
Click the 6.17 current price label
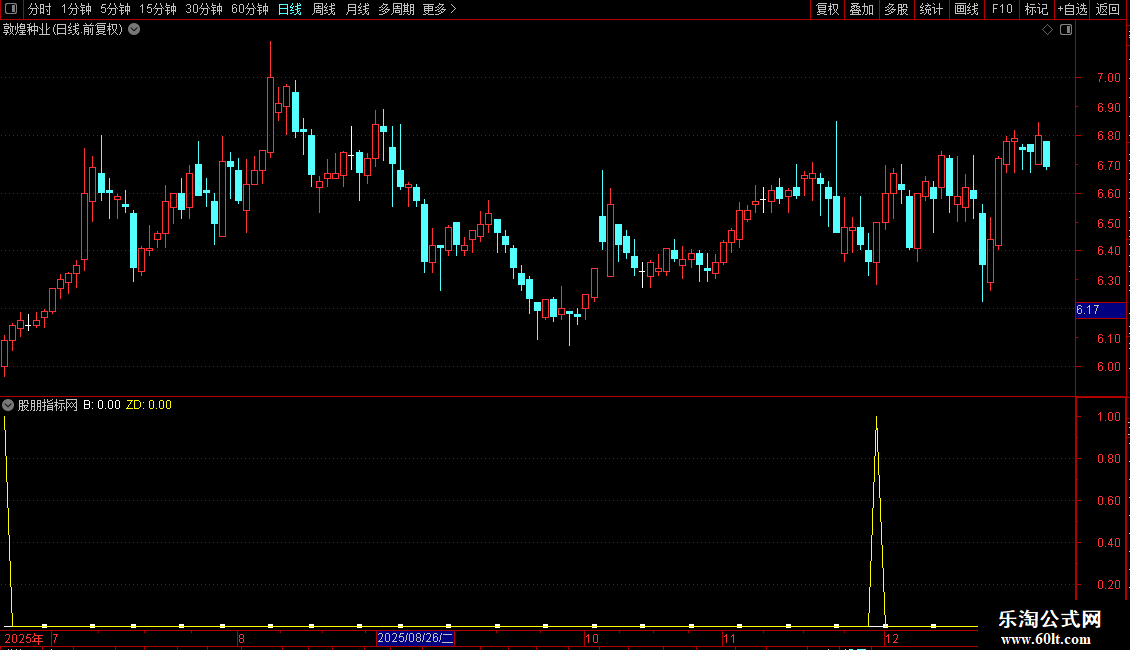click(x=1100, y=310)
